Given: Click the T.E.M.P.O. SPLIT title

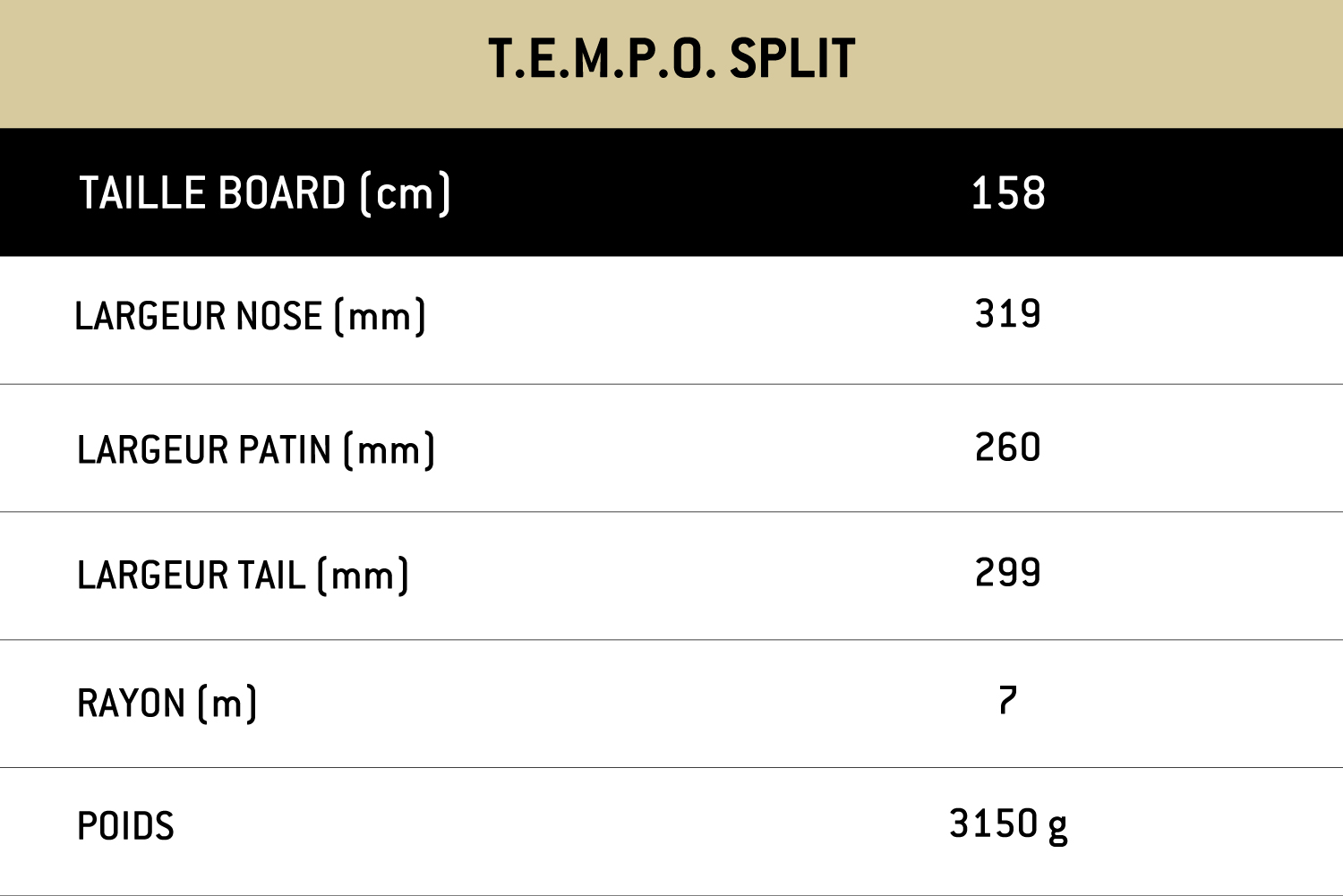Looking at the screenshot, I should coord(671,59).
